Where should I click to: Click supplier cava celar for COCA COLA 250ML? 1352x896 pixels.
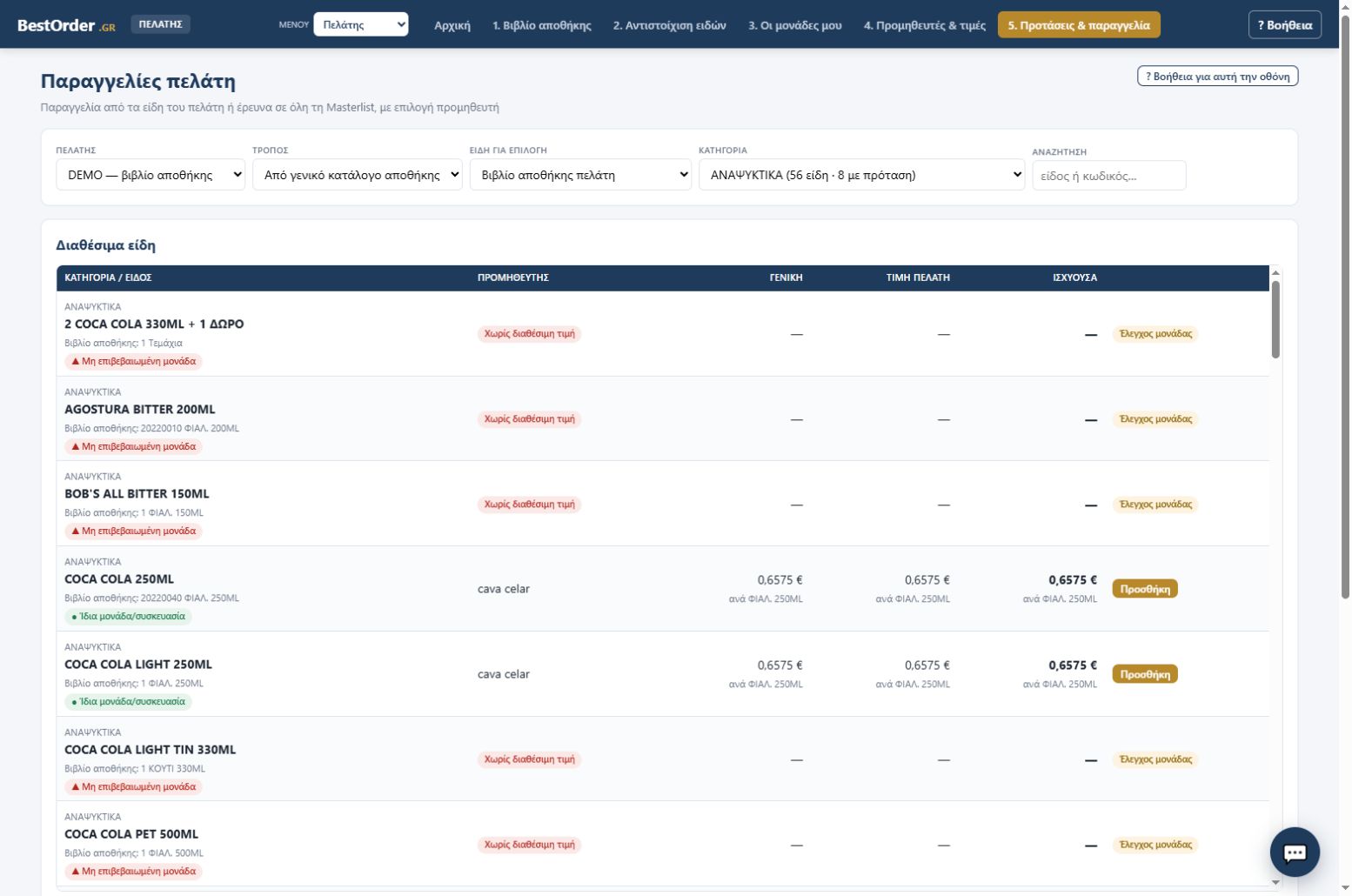[x=504, y=589]
